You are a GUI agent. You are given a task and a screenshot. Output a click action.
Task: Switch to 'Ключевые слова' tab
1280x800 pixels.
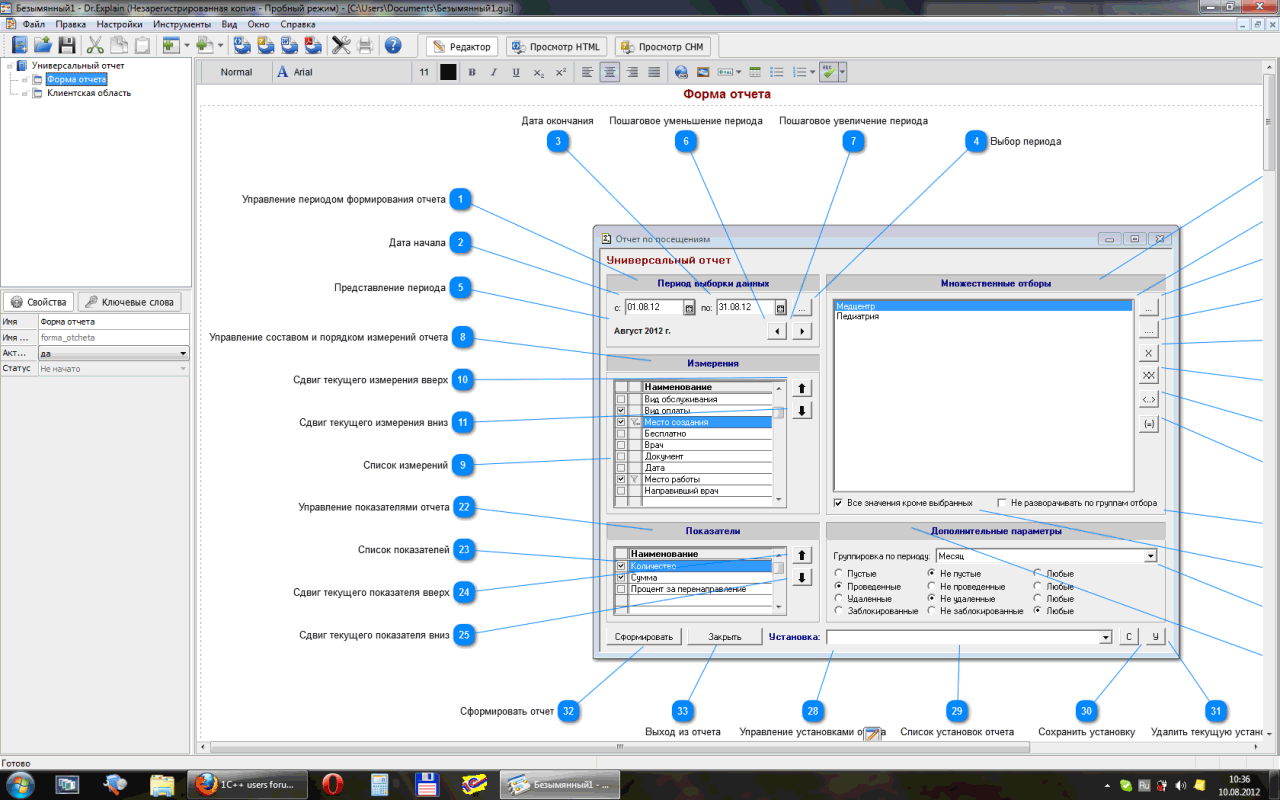click(x=129, y=302)
